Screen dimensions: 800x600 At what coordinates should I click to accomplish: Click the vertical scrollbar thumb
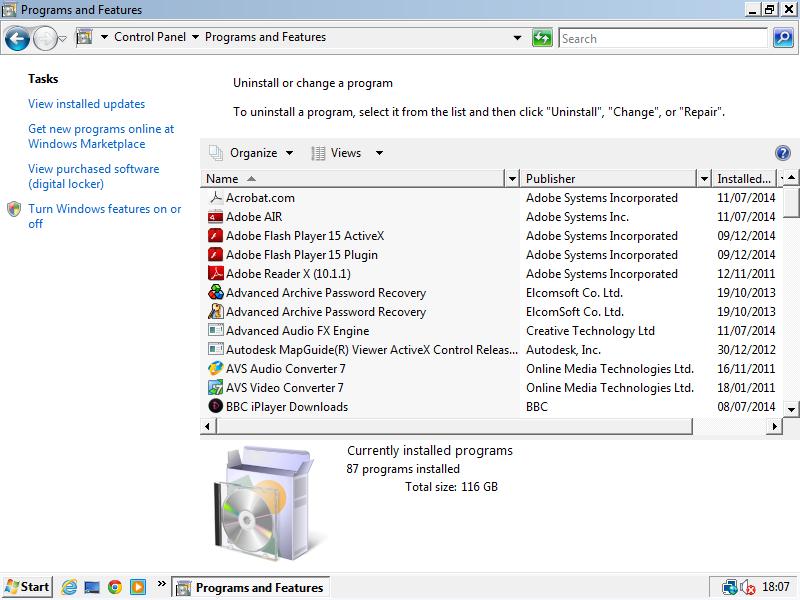click(791, 202)
